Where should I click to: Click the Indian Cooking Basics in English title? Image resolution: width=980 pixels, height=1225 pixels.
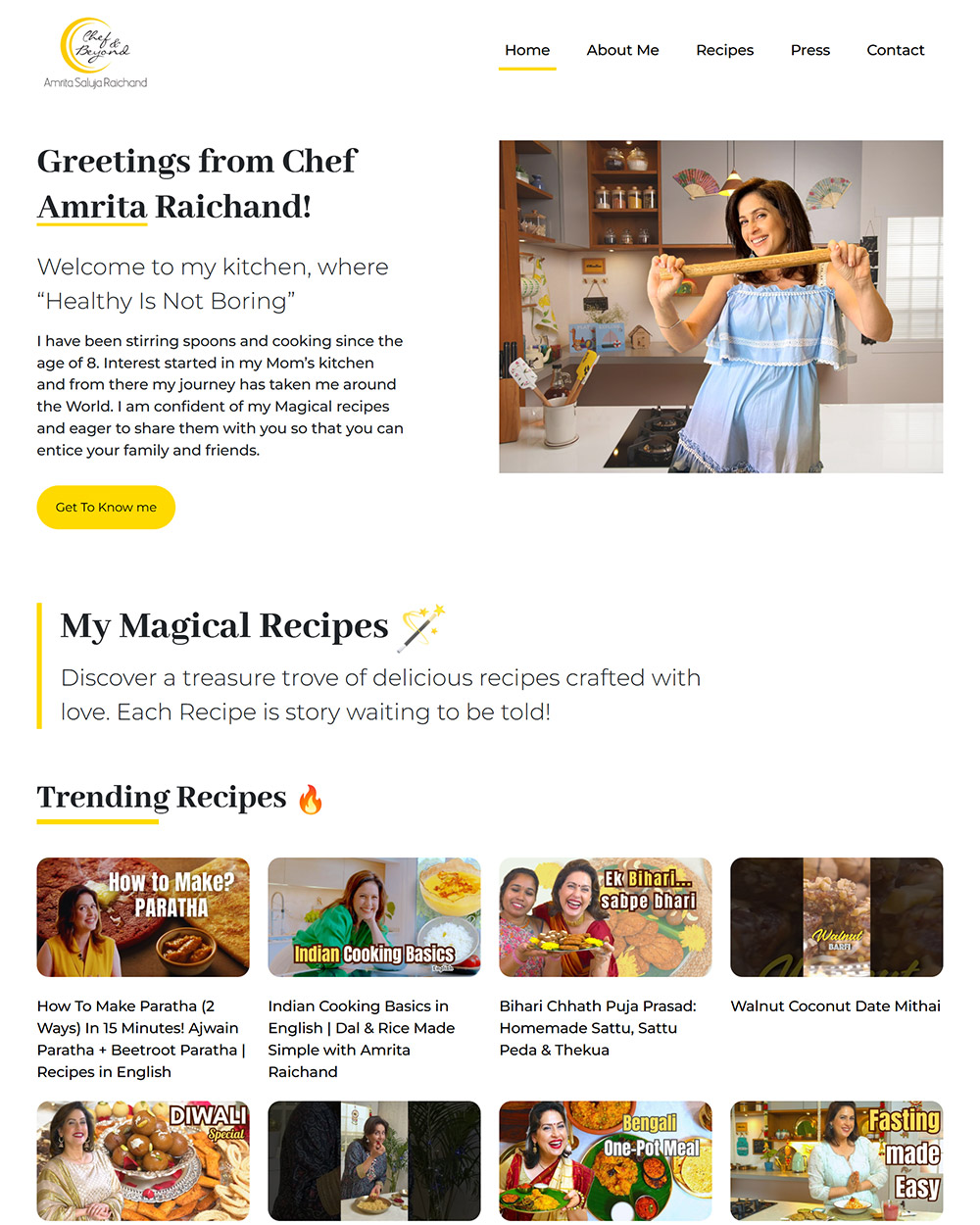click(x=362, y=1039)
